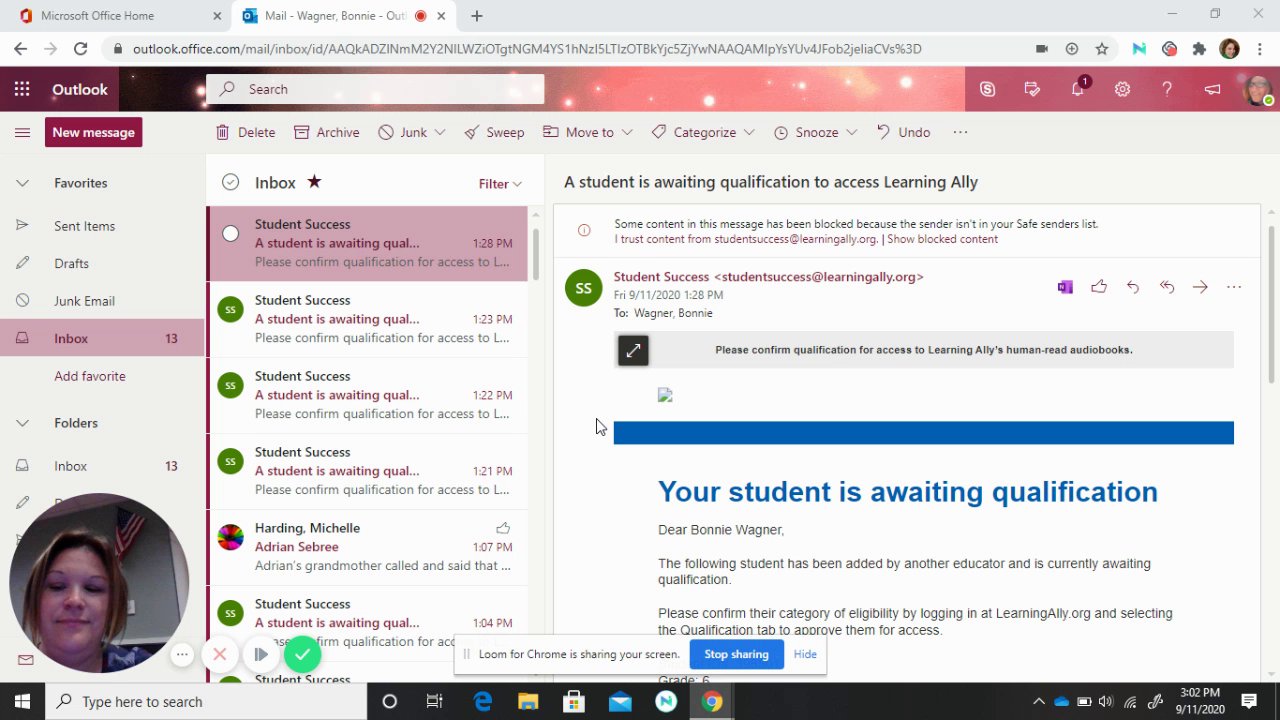This screenshot has width=1280, height=720.
Task: Select the 1:22 PM Student Success message avatar
Action: 230,385
